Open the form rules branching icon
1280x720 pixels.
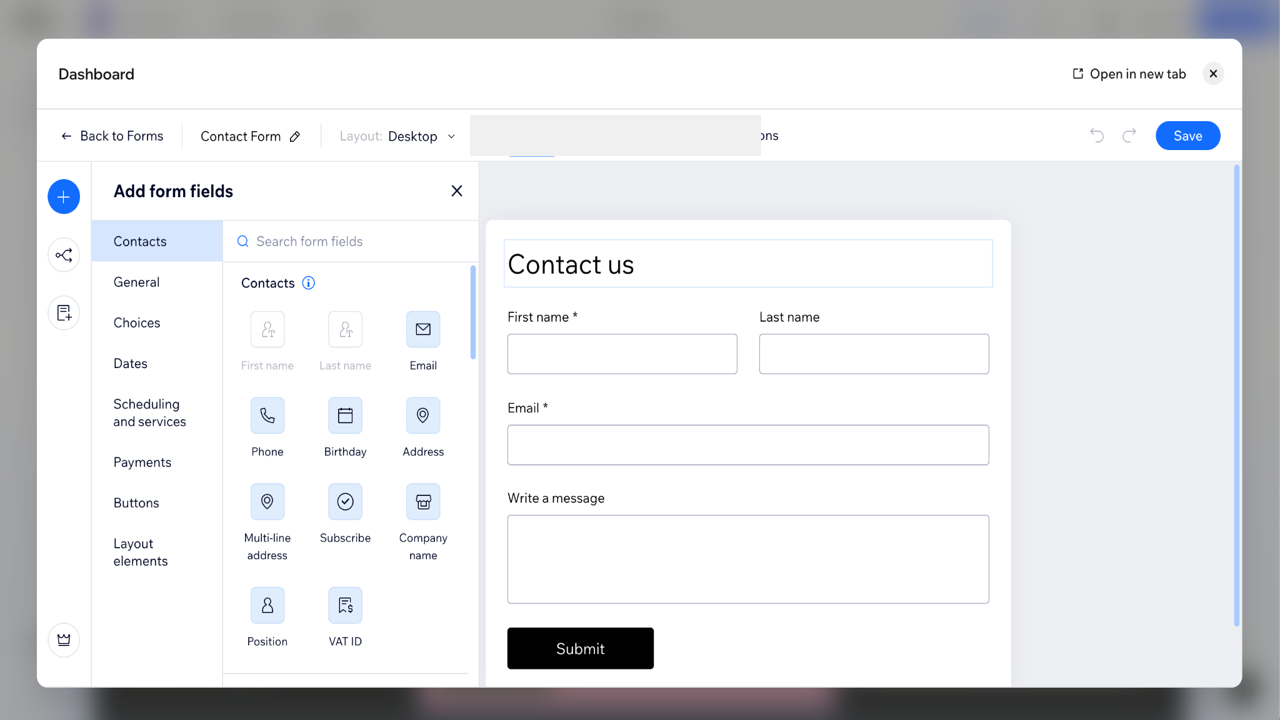click(64, 255)
